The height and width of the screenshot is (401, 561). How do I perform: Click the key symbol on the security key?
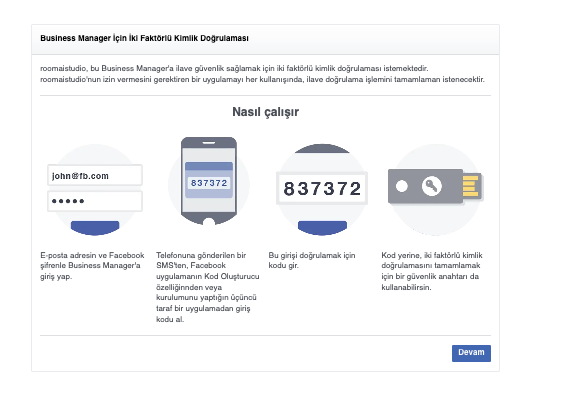pyautogui.click(x=431, y=186)
